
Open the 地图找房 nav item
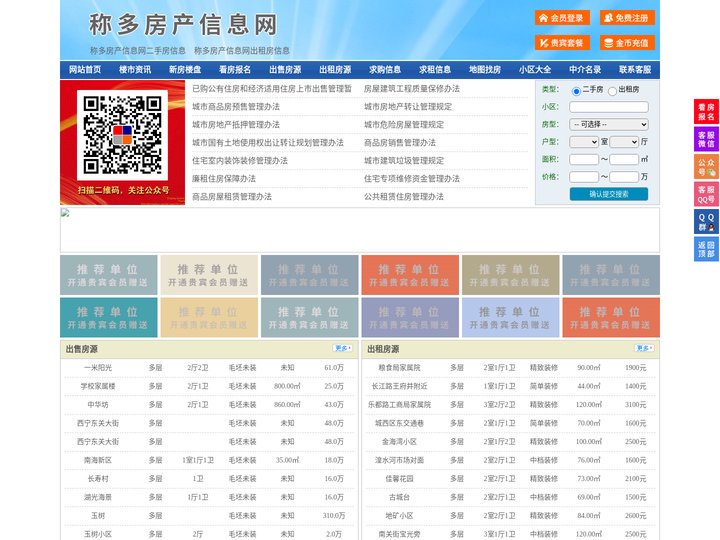point(485,70)
